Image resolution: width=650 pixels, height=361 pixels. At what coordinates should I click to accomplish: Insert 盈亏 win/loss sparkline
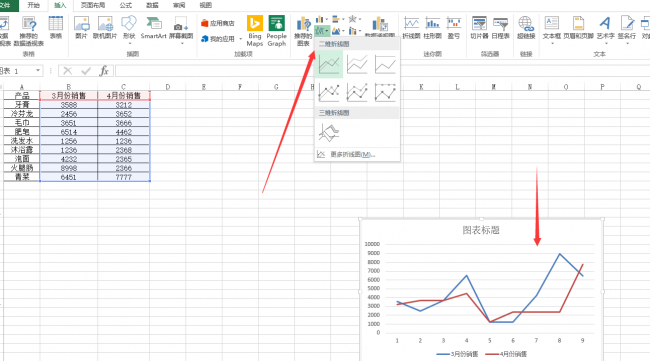click(x=454, y=28)
